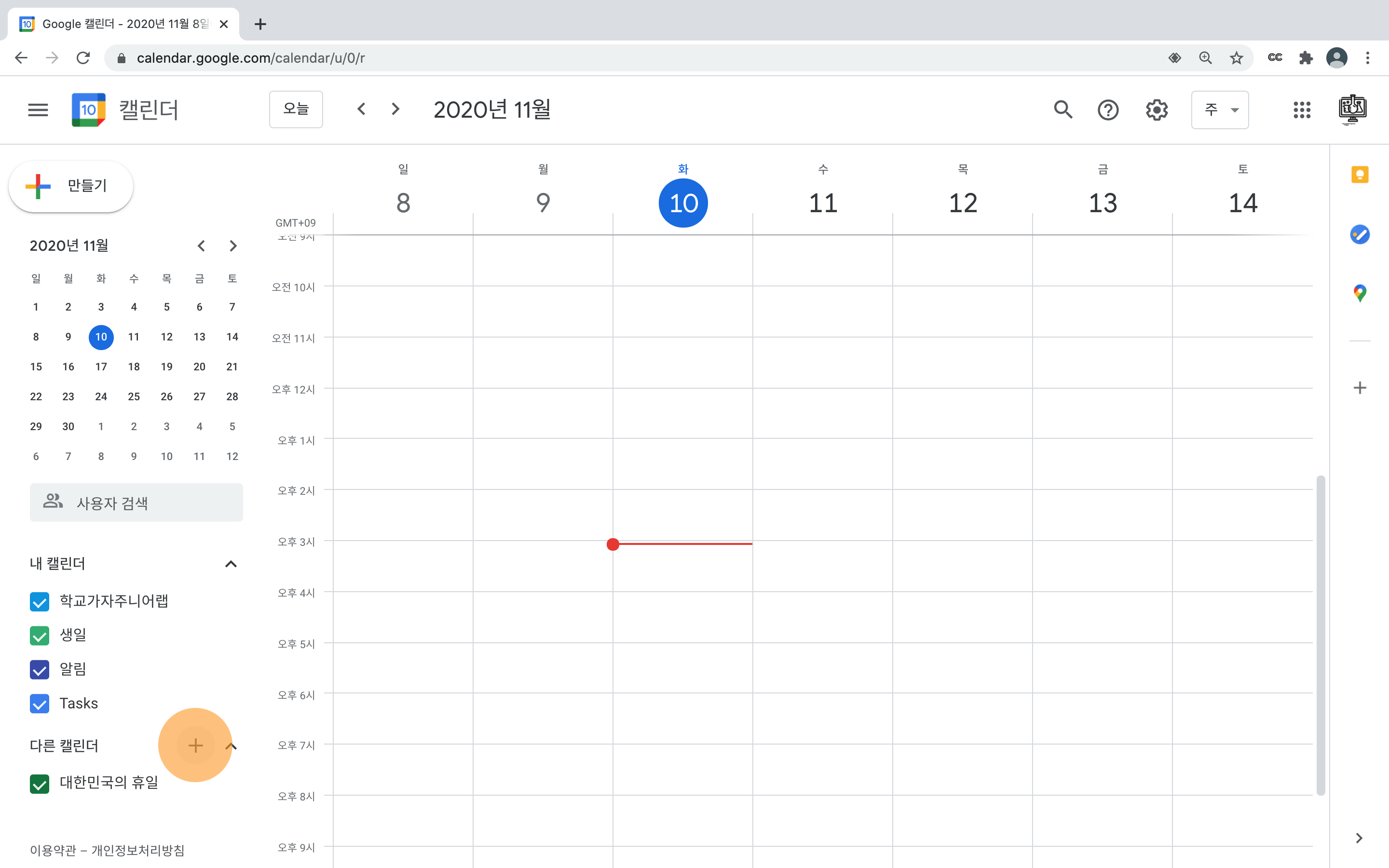1389x868 pixels.
Task: Open the 주 view dropdown
Action: pyautogui.click(x=1220, y=109)
